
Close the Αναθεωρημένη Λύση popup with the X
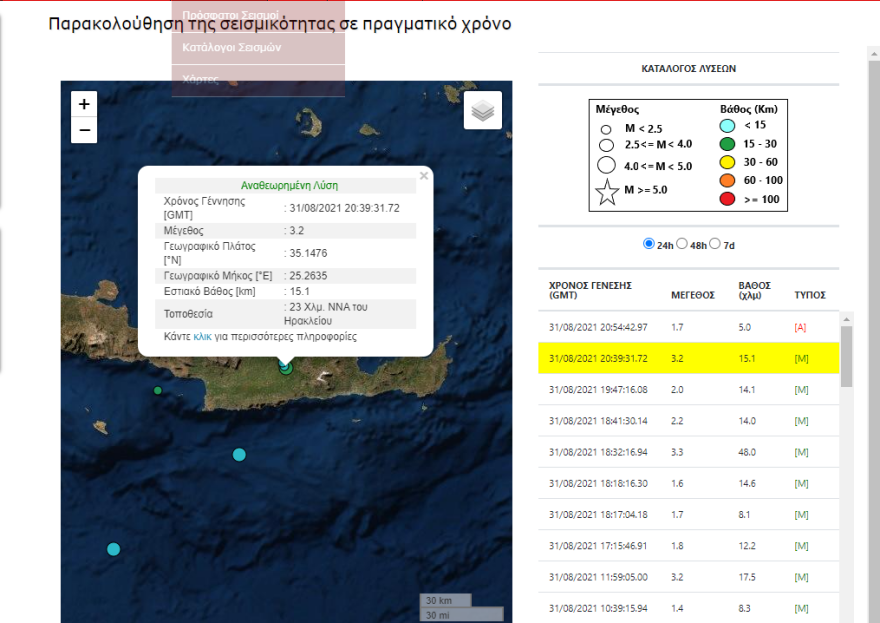coord(423,176)
